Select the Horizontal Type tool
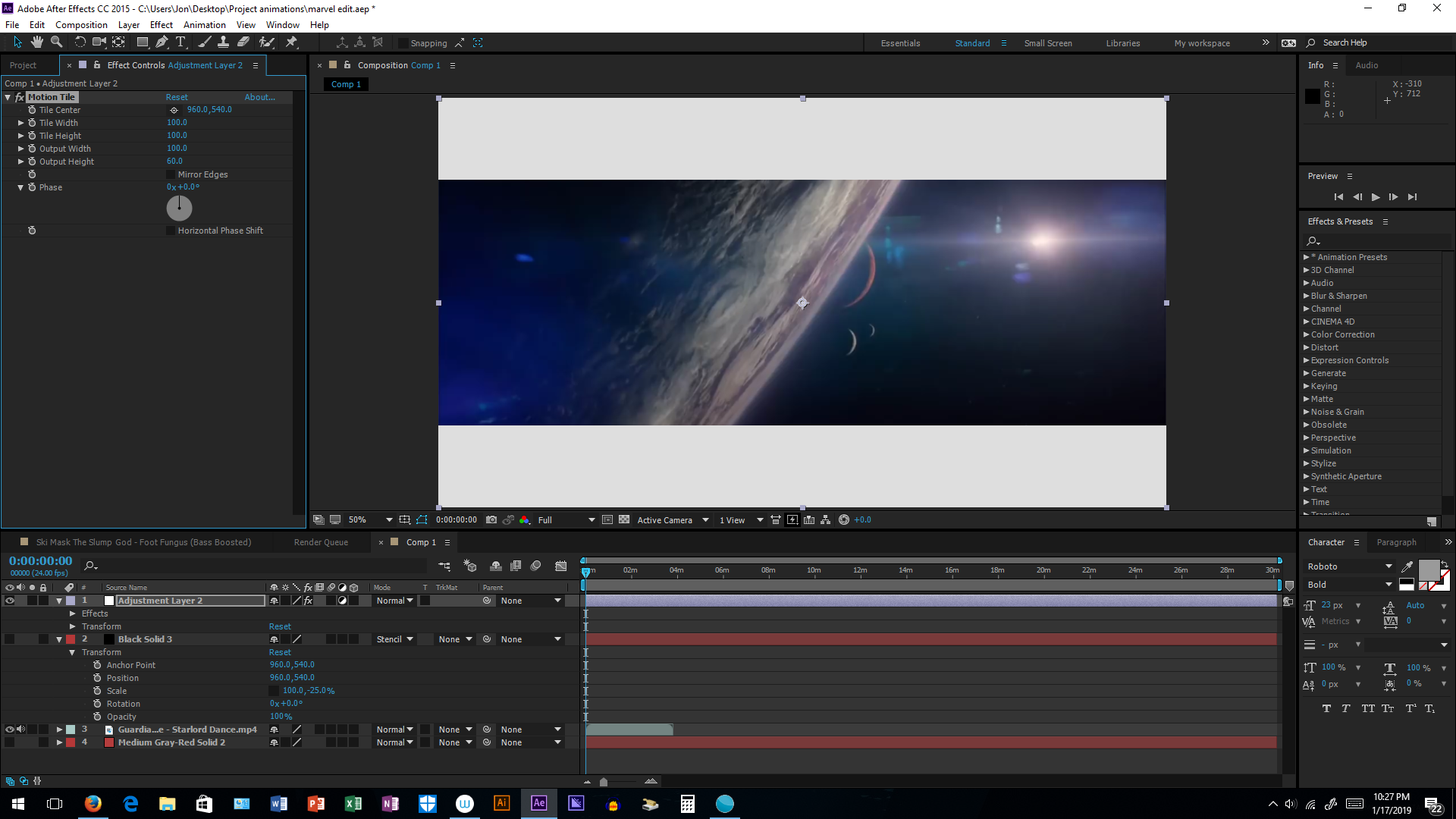Viewport: 1456px width, 819px height. pyautogui.click(x=180, y=42)
